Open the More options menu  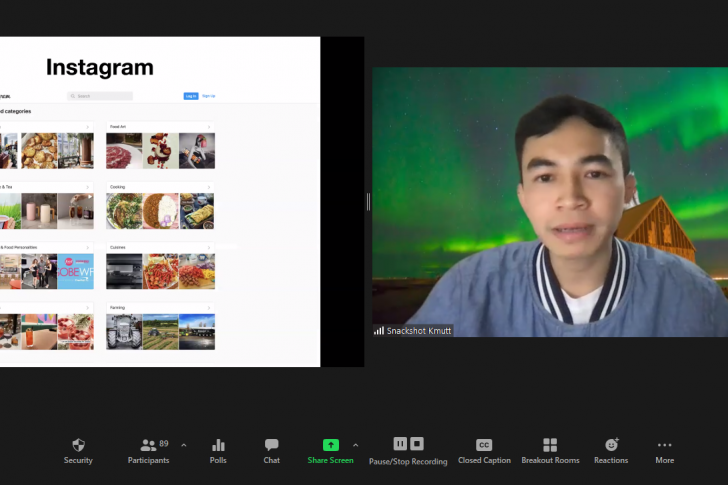[x=664, y=445]
